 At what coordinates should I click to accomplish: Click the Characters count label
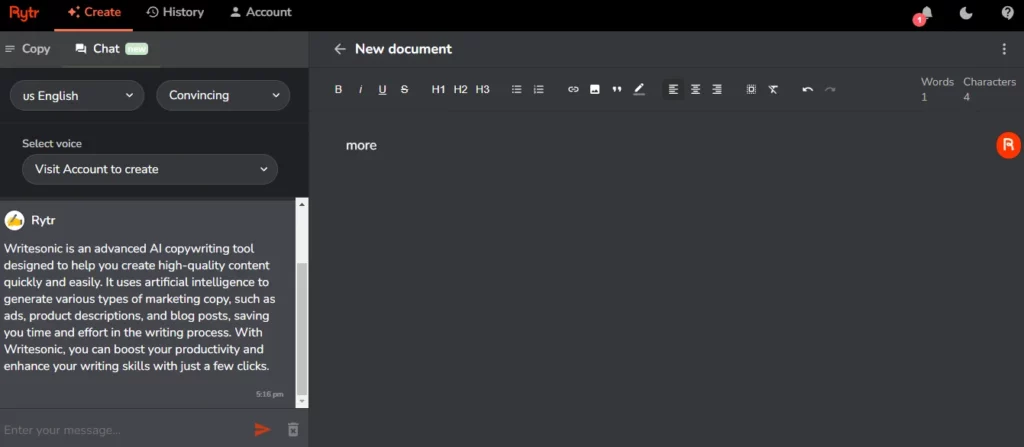click(x=989, y=82)
